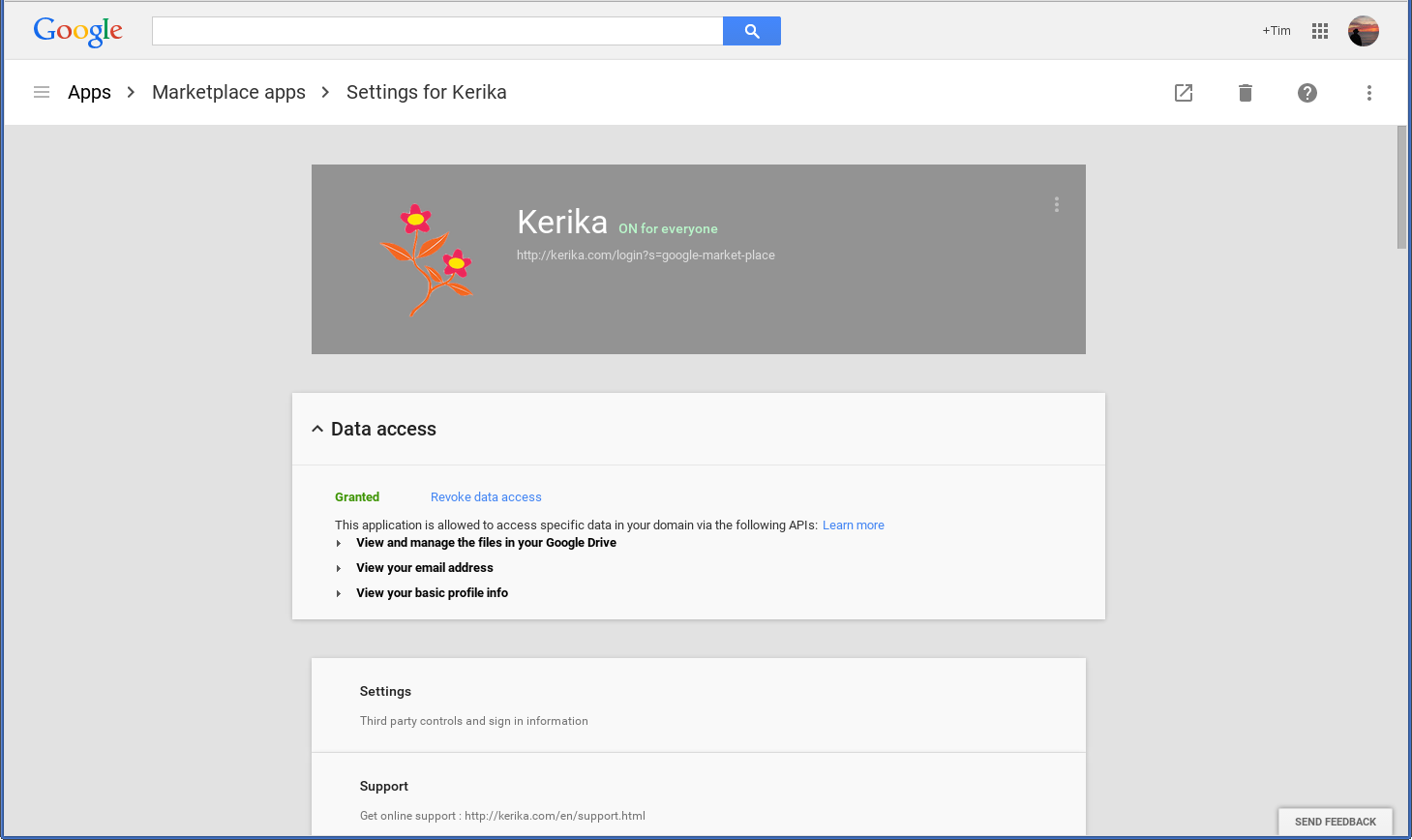Go to Marketplace apps breadcrumb

tap(228, 92)
